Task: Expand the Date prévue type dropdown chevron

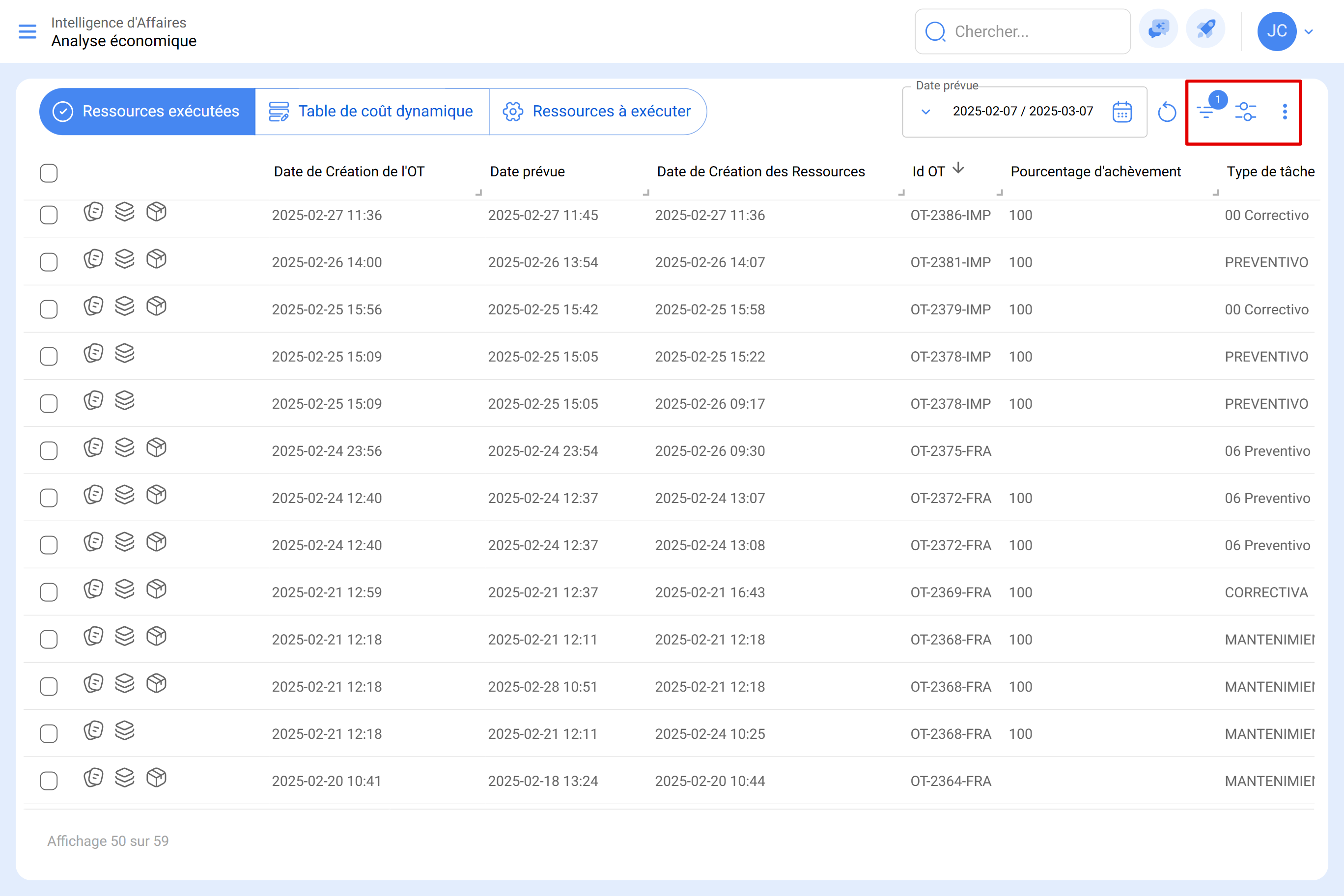Action: 925,112
